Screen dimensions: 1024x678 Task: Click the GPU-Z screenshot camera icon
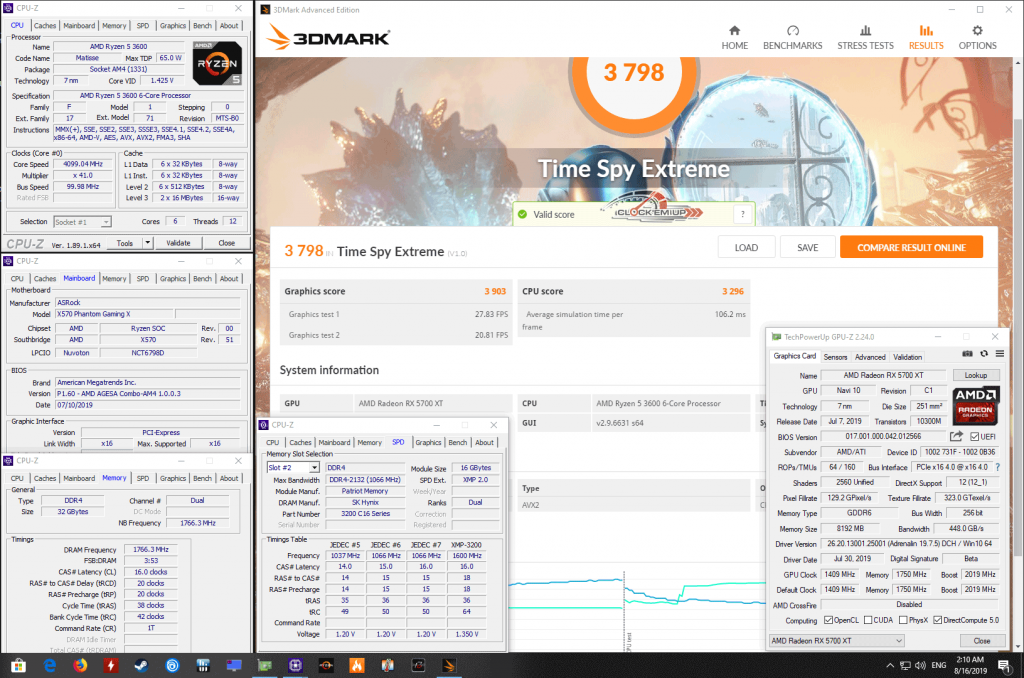[967, 354]
